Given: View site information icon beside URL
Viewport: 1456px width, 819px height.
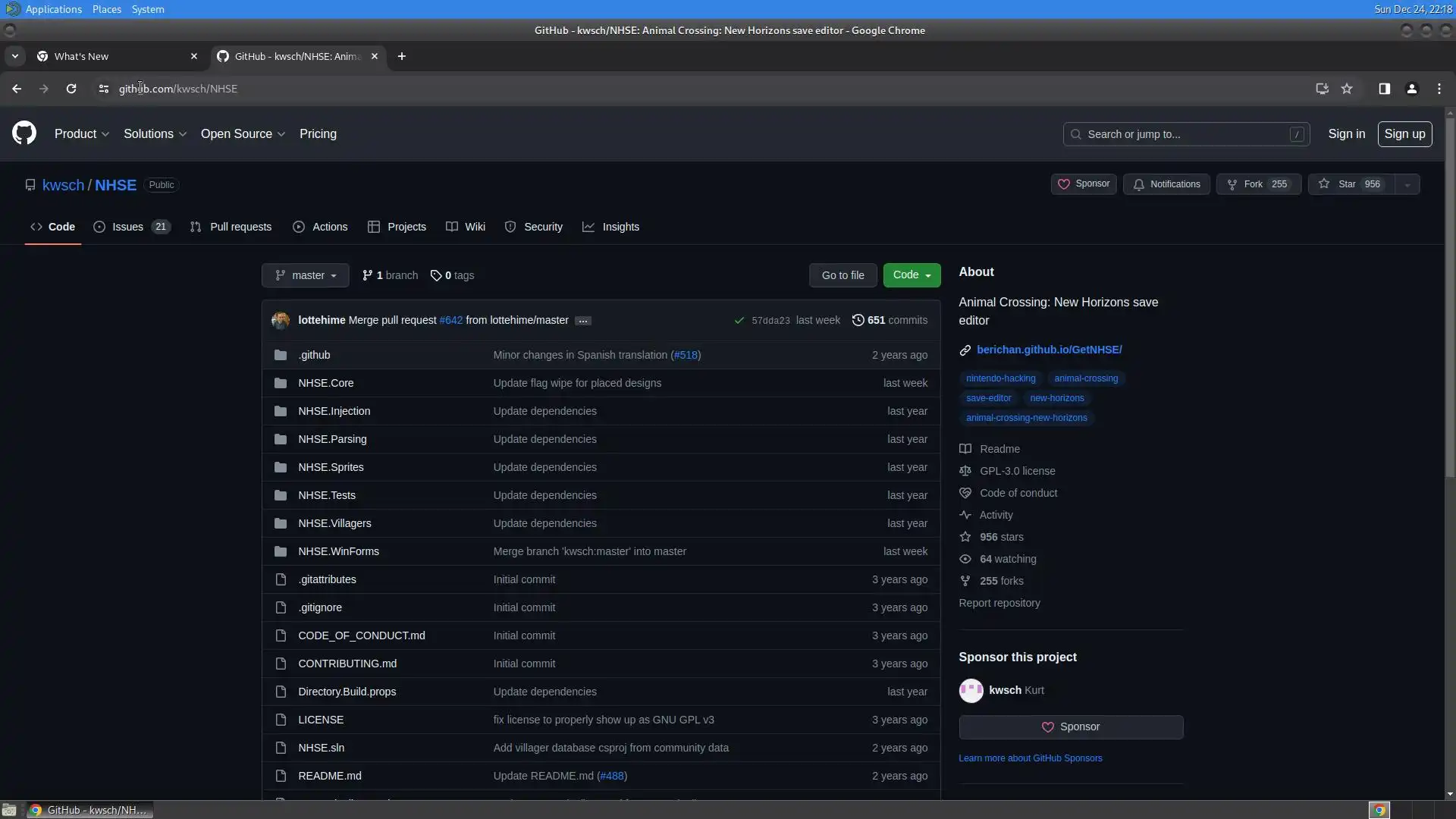Looking at the screenshot, I should click(x=104, y=89).
